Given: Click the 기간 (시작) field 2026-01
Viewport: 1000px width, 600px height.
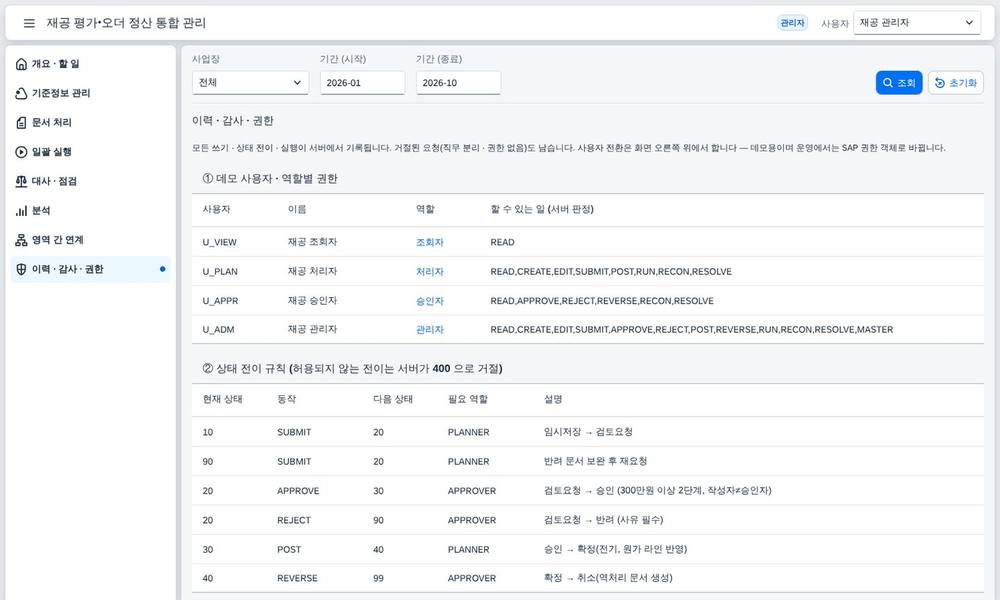Looking at the screenshot, I should 362,83.
